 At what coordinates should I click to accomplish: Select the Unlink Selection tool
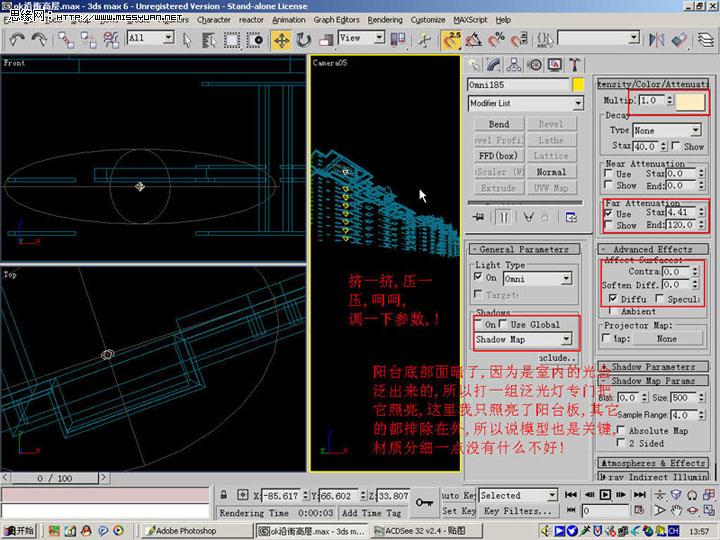point(89,40)
